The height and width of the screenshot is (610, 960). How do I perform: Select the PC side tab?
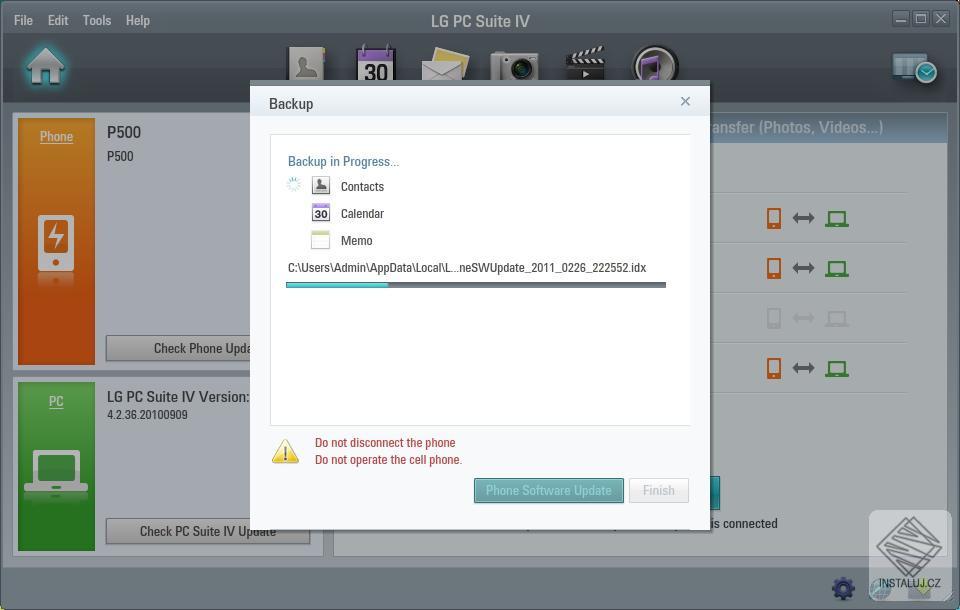(56, 401)
